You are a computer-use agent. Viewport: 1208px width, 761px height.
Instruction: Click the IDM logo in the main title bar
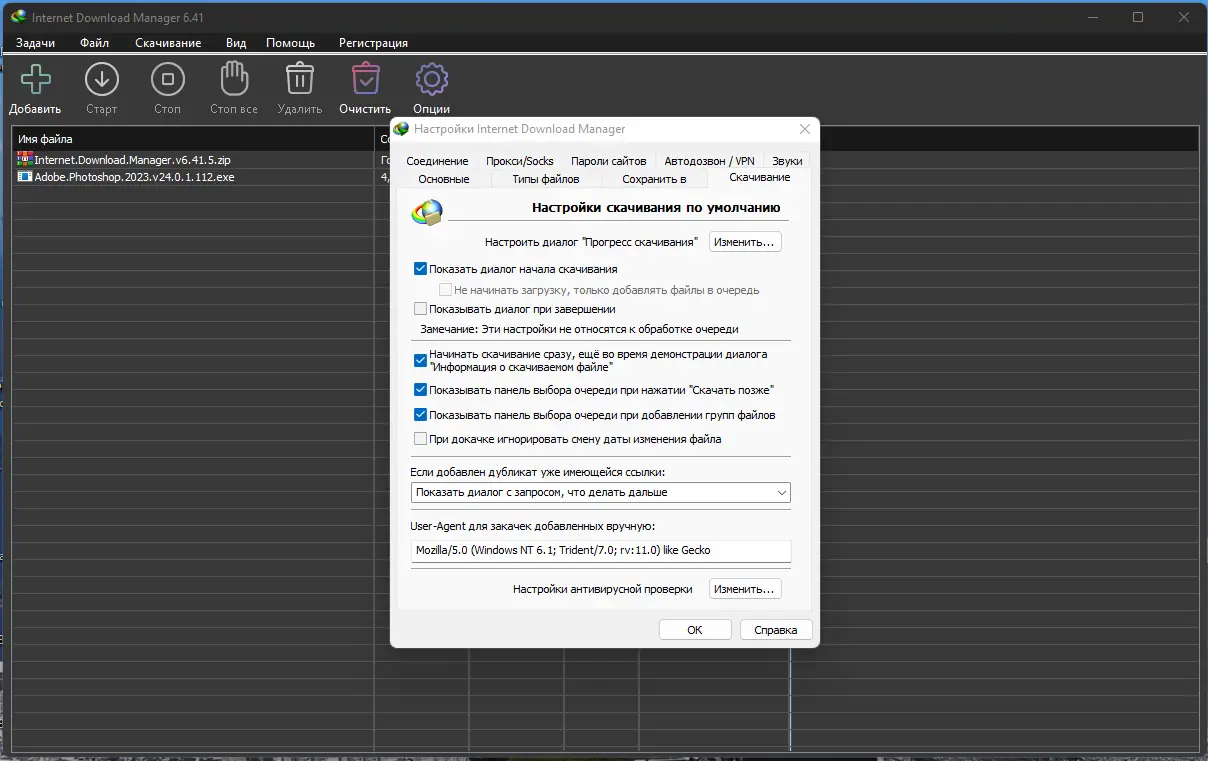tap(17, 17)
